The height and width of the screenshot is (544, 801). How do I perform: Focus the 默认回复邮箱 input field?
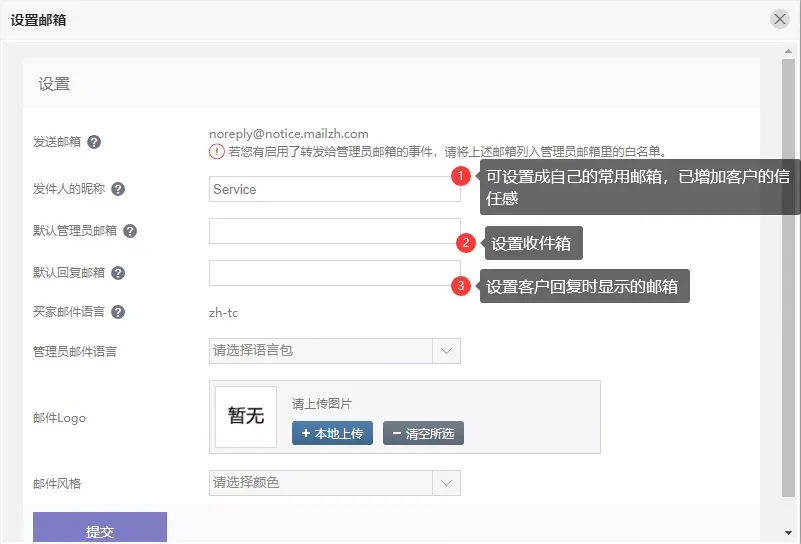coord(335,273)
